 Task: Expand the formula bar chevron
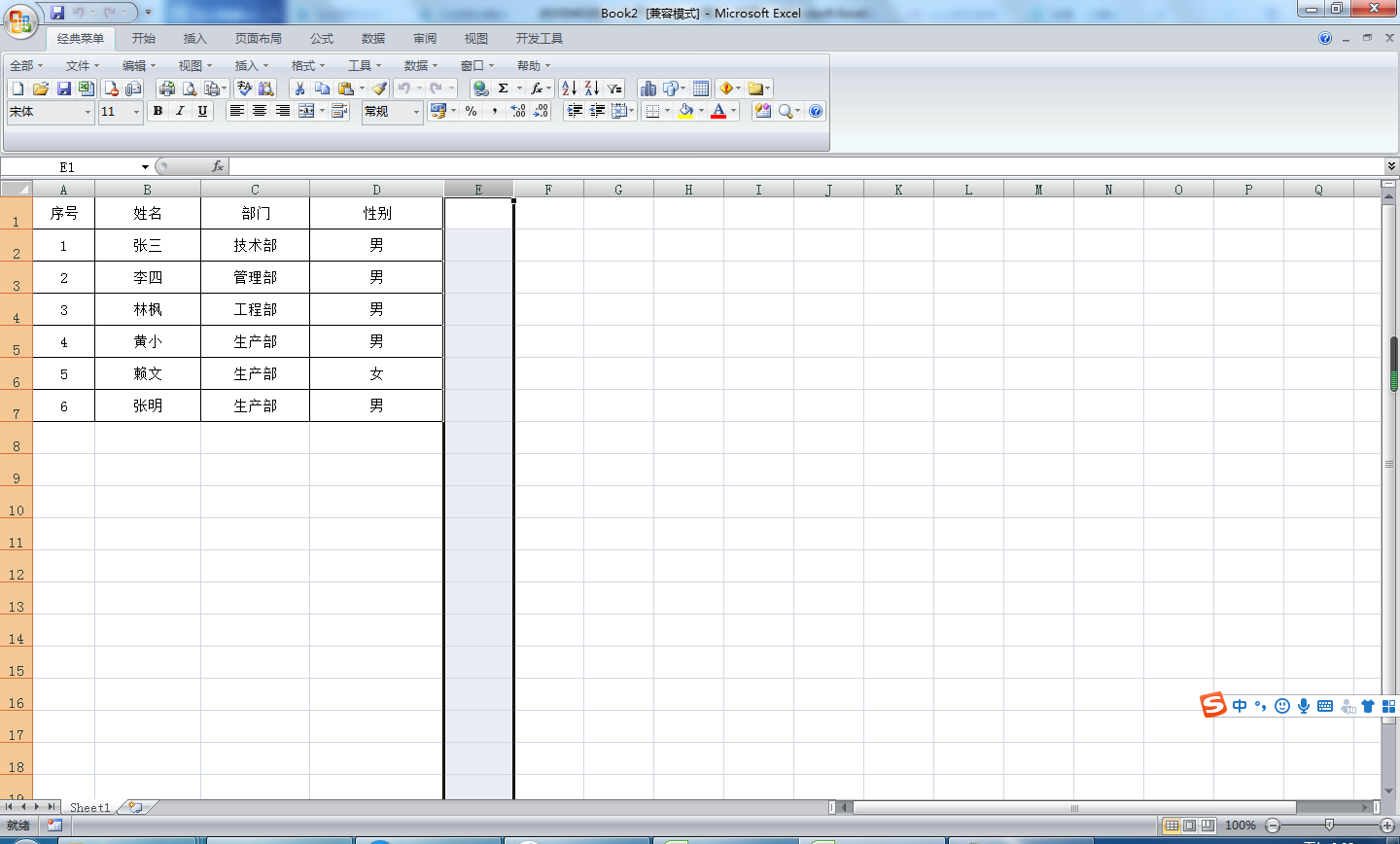[1391, 167]
